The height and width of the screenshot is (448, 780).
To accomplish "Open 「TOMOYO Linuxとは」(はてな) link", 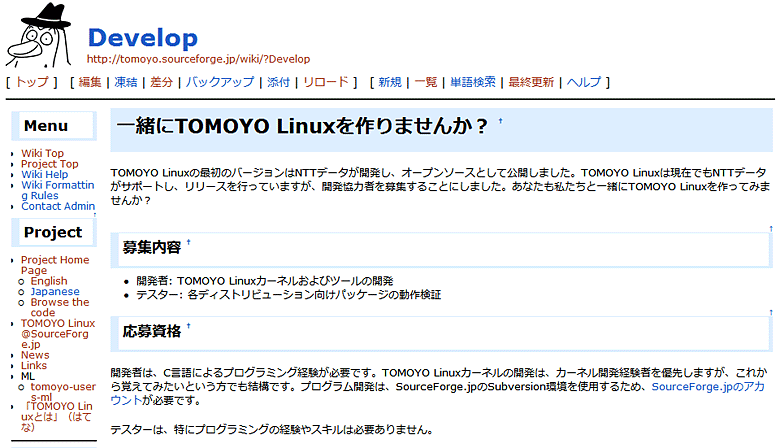I will tap(57, 416).
